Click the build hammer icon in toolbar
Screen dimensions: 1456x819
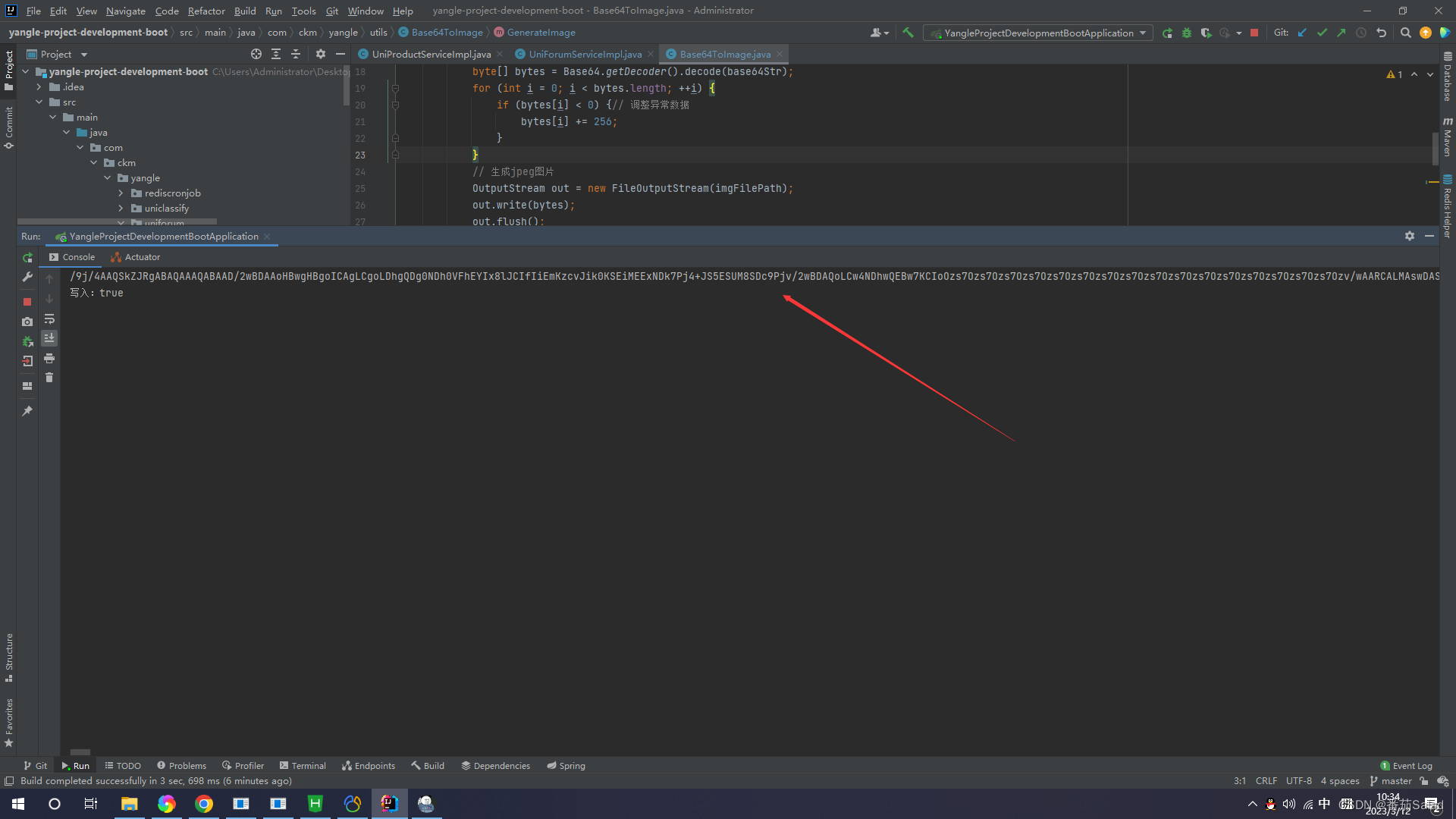click(x=909, y=32)
